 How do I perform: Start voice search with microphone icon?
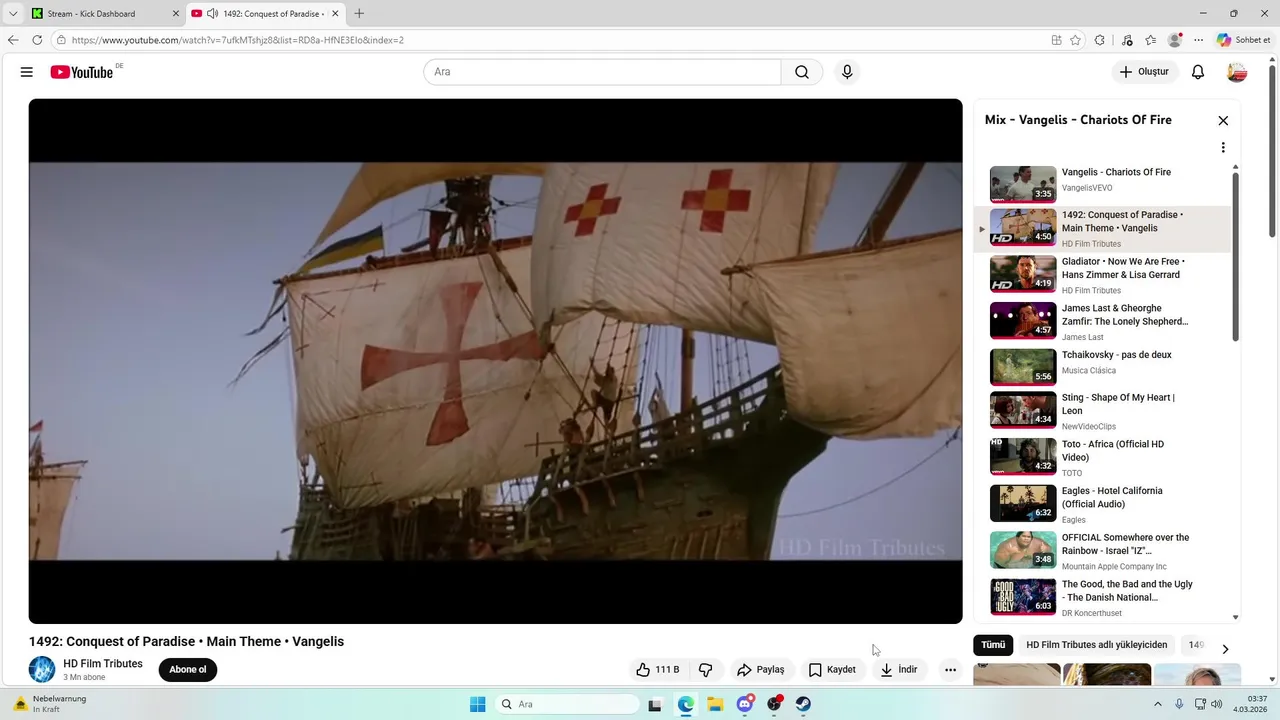click(x=847, y=72)
